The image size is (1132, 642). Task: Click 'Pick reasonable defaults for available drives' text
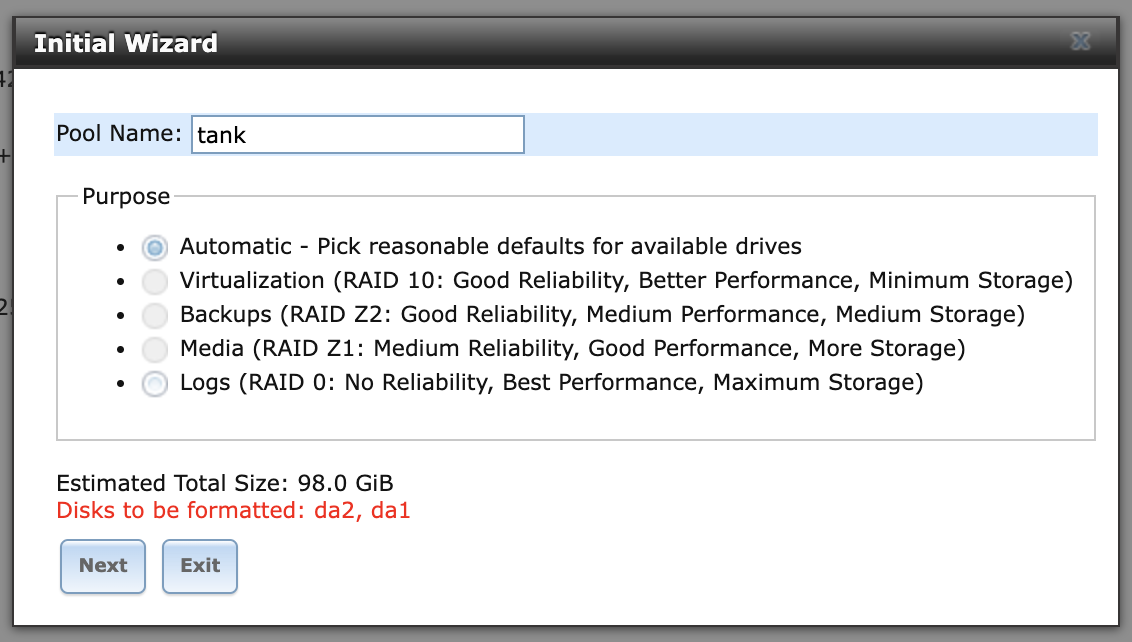[559, 246]
